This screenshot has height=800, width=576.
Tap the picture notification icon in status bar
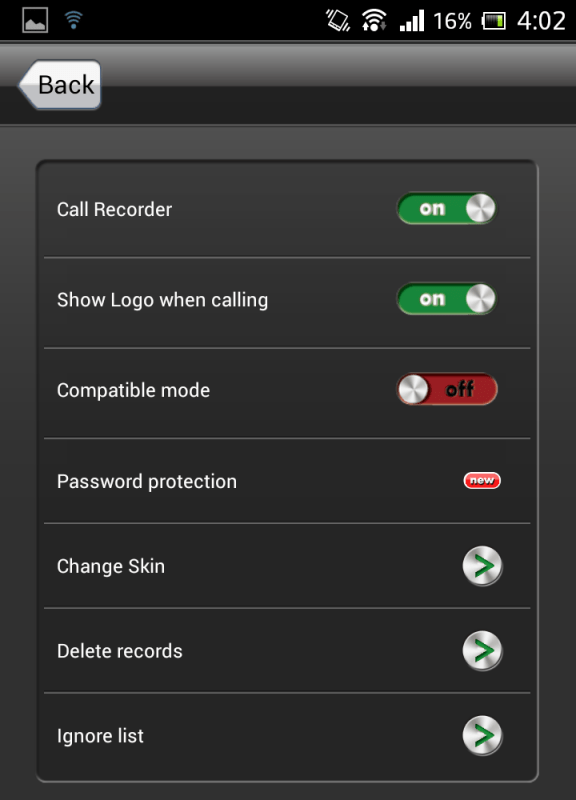[x=35, y=20]
